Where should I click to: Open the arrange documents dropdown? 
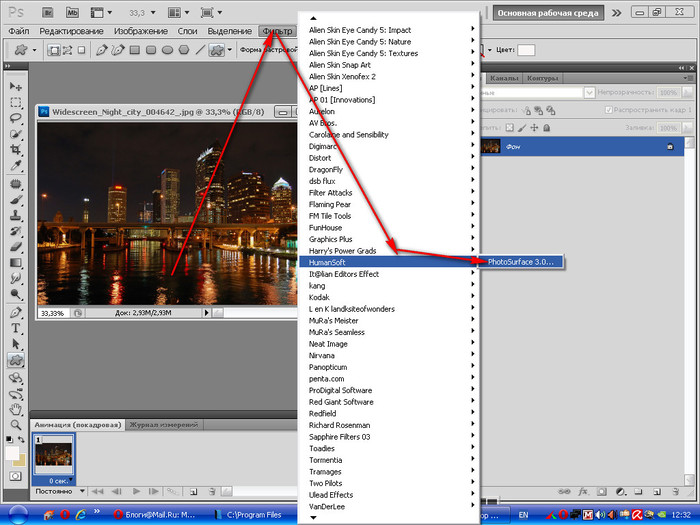point(179,12)
